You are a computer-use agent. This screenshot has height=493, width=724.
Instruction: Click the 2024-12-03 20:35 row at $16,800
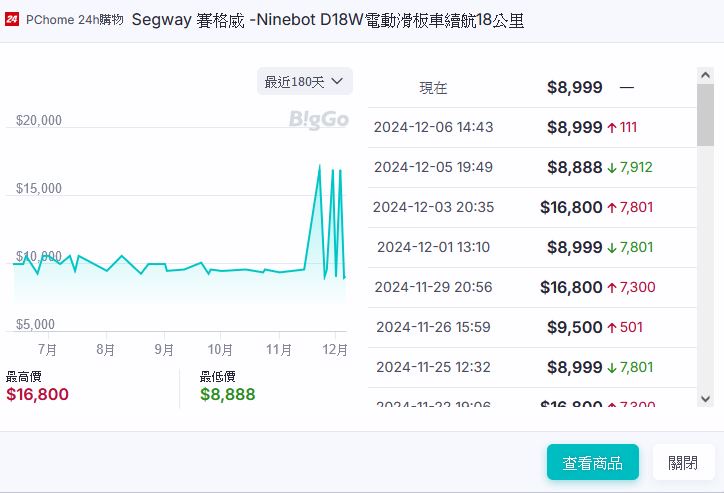click(530, 207)
